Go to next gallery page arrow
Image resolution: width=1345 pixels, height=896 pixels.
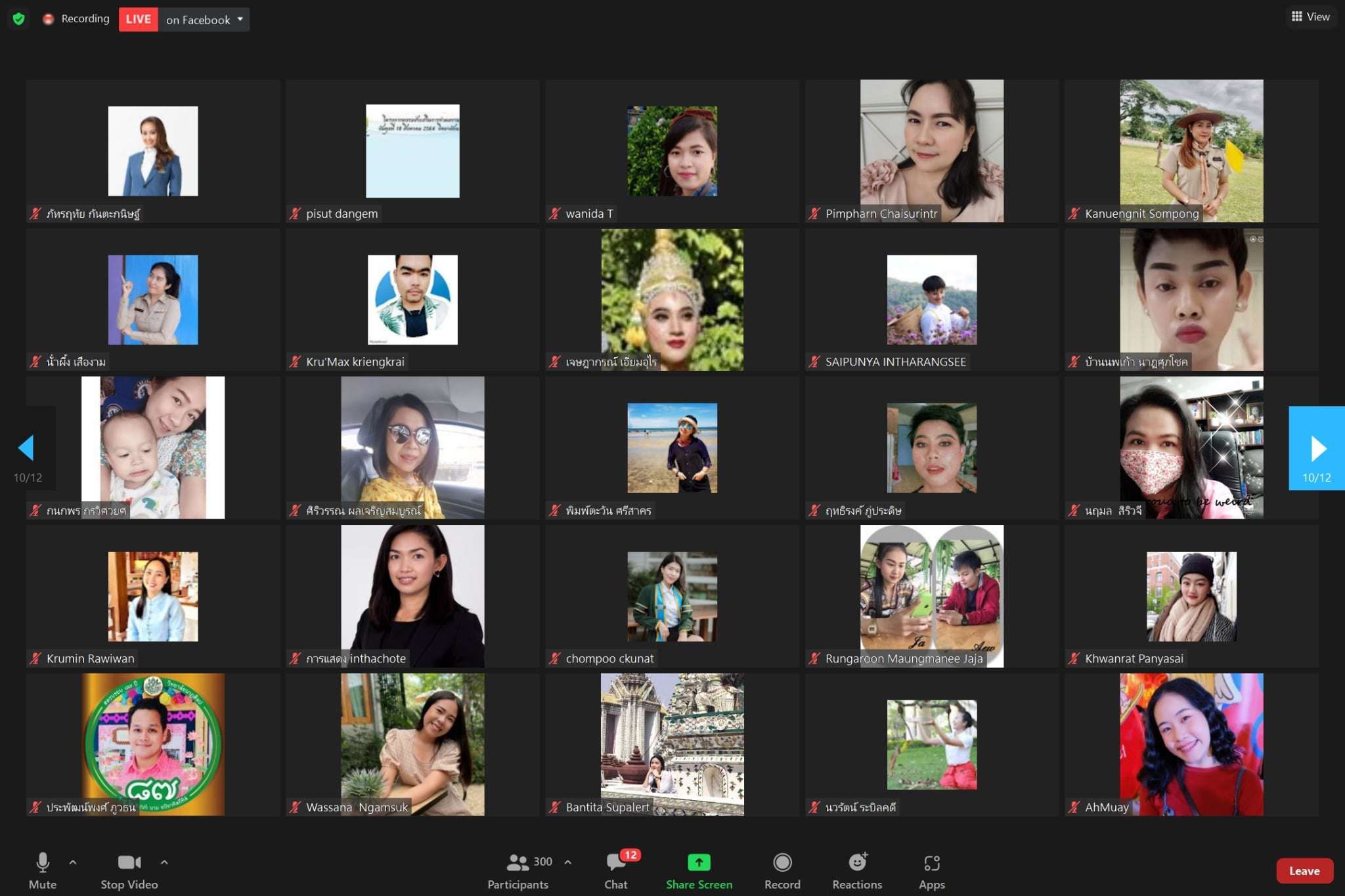1316,449
